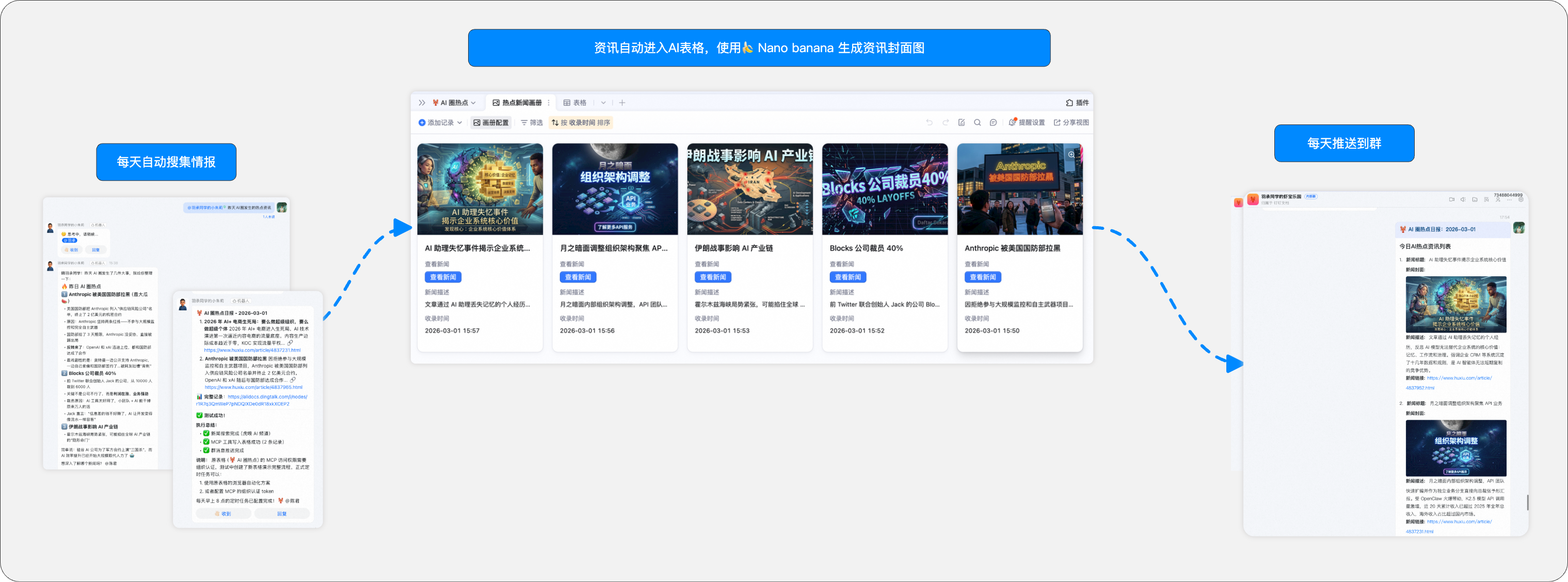Open 提醒设置 reminder settings
Image resolution: width=1568 pixels, height=582 pixels.
[x=1029, y=122]
